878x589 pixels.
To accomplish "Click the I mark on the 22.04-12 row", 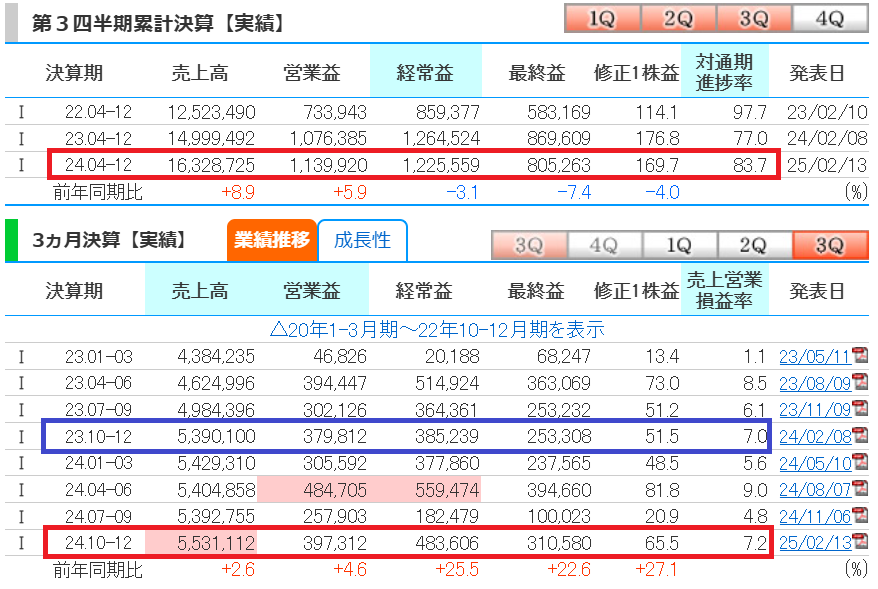I will point(21,112).
